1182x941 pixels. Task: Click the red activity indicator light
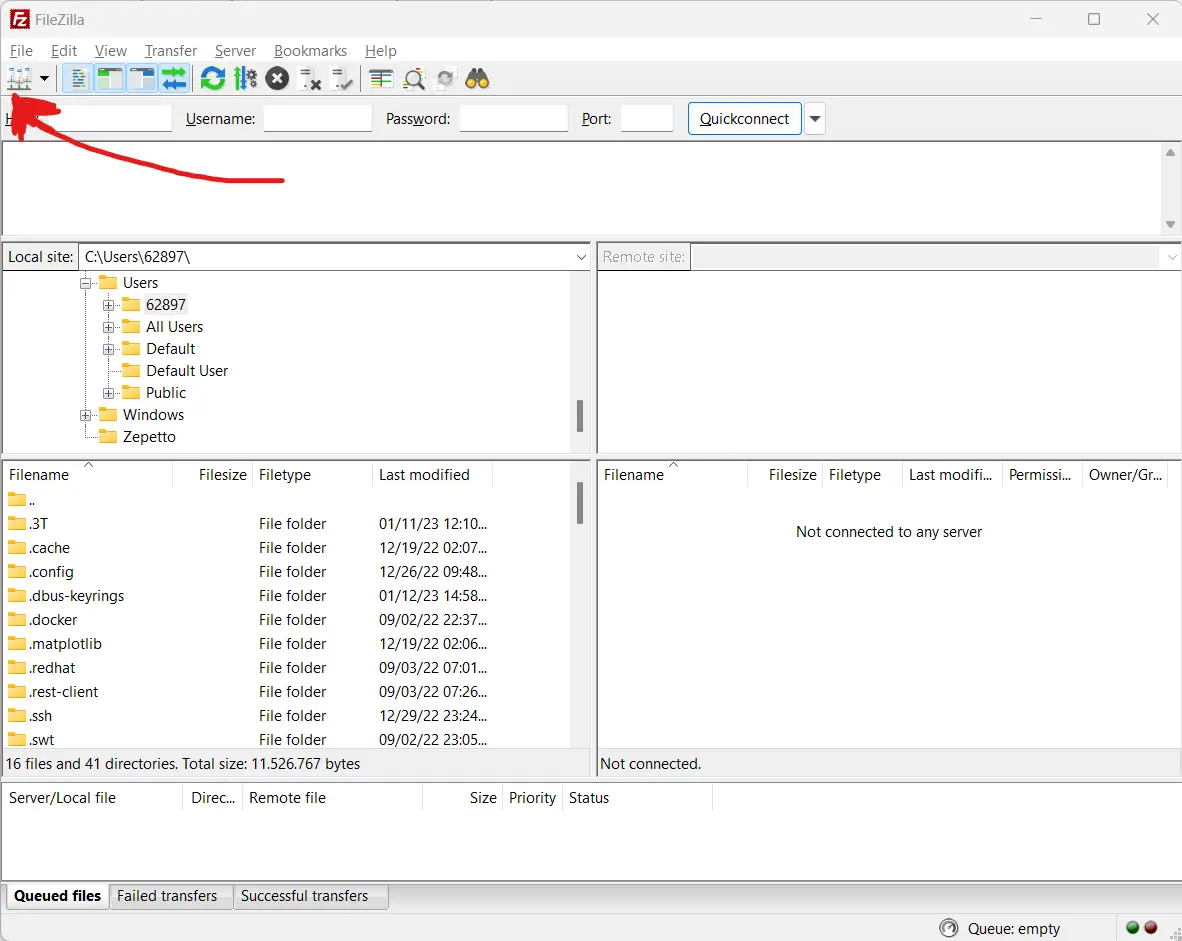click(1150, 927)
